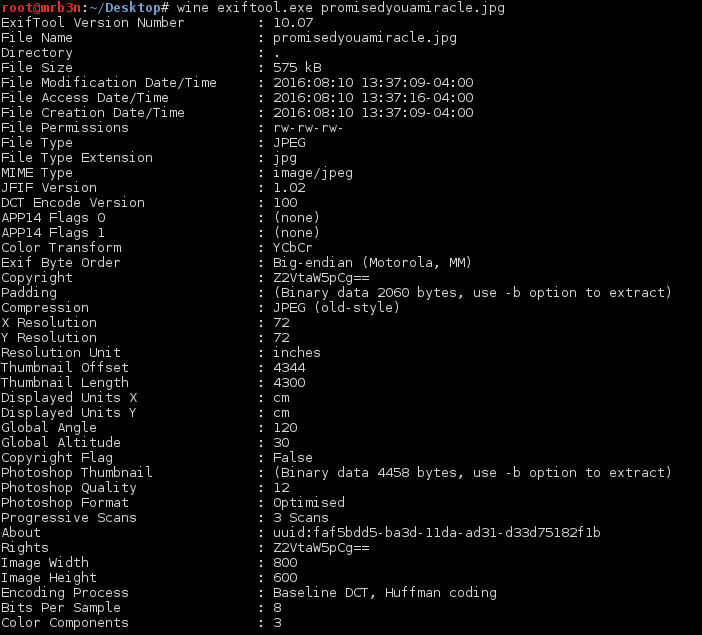This screenshot has width=702, height=635.
Task: Click the Rights value Z2VtaW5pCg==
Action: click(321, 548)
